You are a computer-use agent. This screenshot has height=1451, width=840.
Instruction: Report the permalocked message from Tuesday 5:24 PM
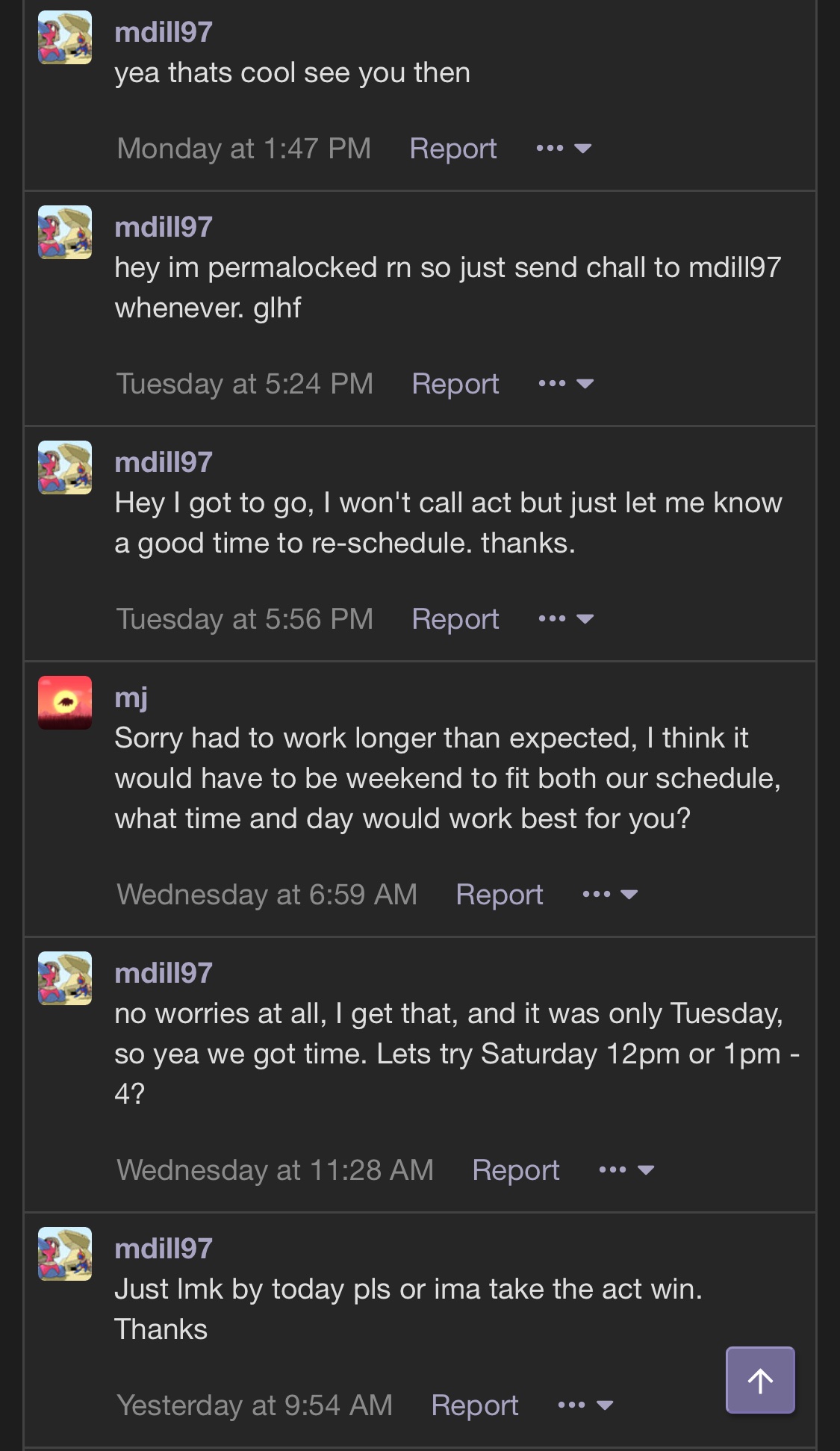(455, 384)
